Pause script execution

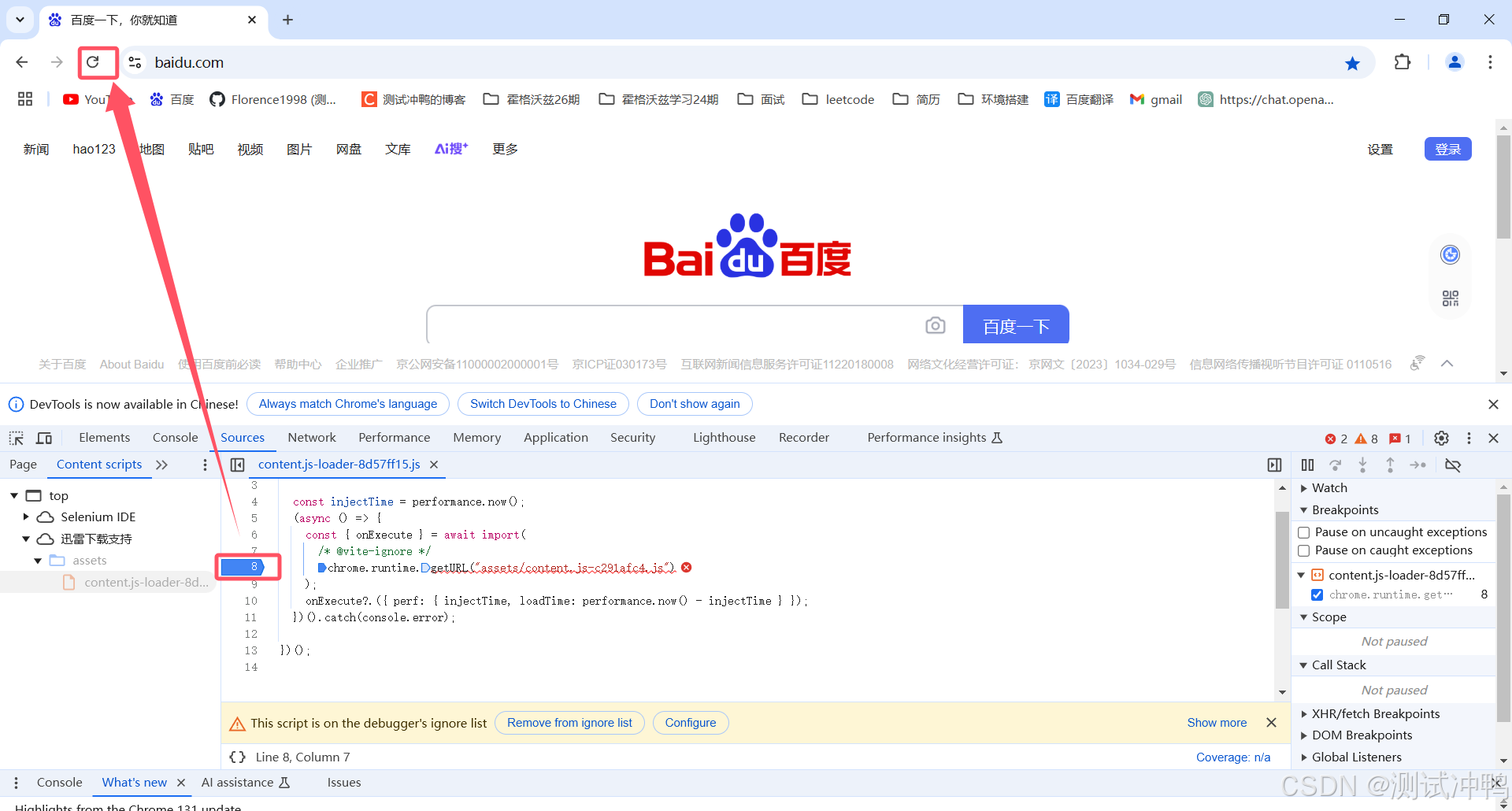coord(1307,465)
